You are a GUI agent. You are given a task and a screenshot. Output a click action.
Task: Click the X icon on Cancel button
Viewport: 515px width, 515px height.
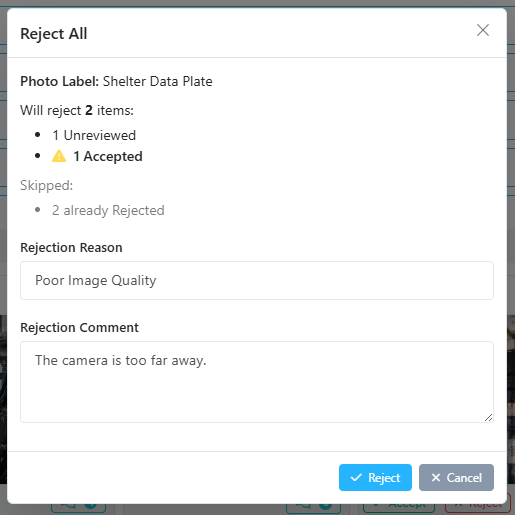pos(436,477)
